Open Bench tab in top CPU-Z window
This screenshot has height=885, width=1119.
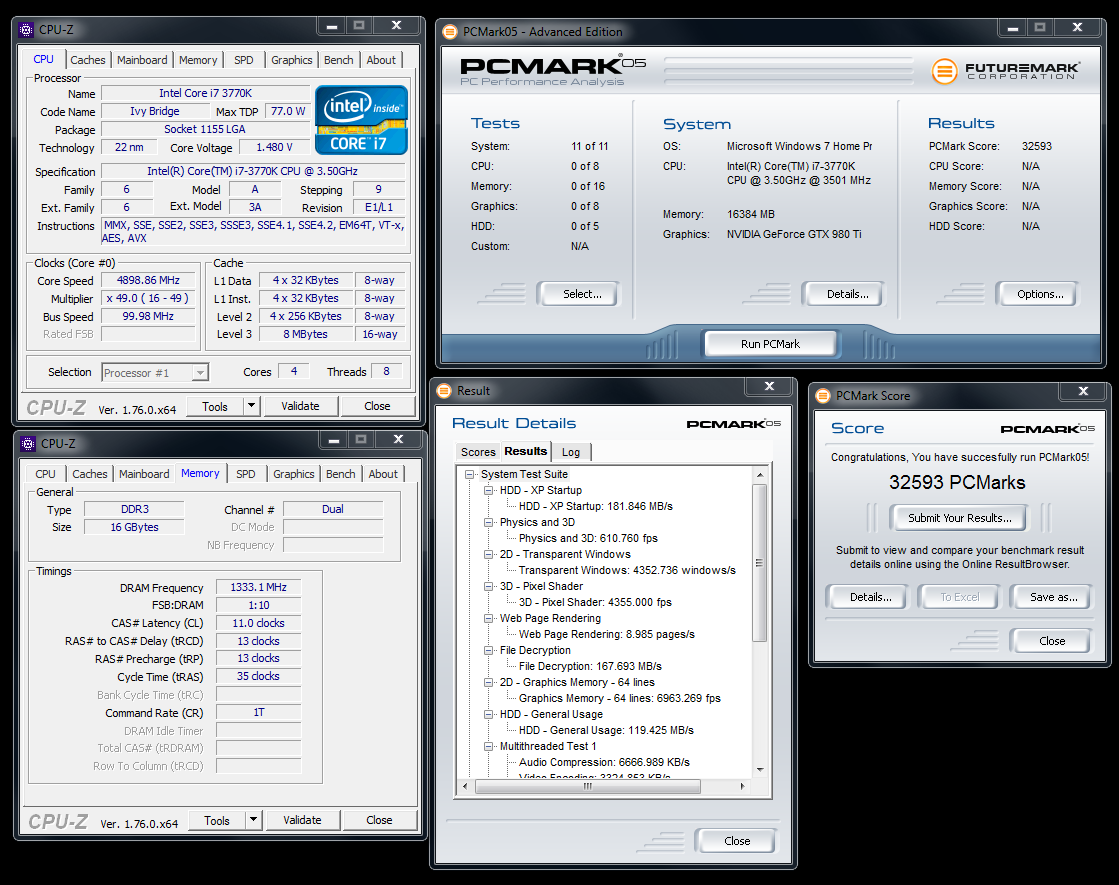pyautogui.click(x=338, y=60)
